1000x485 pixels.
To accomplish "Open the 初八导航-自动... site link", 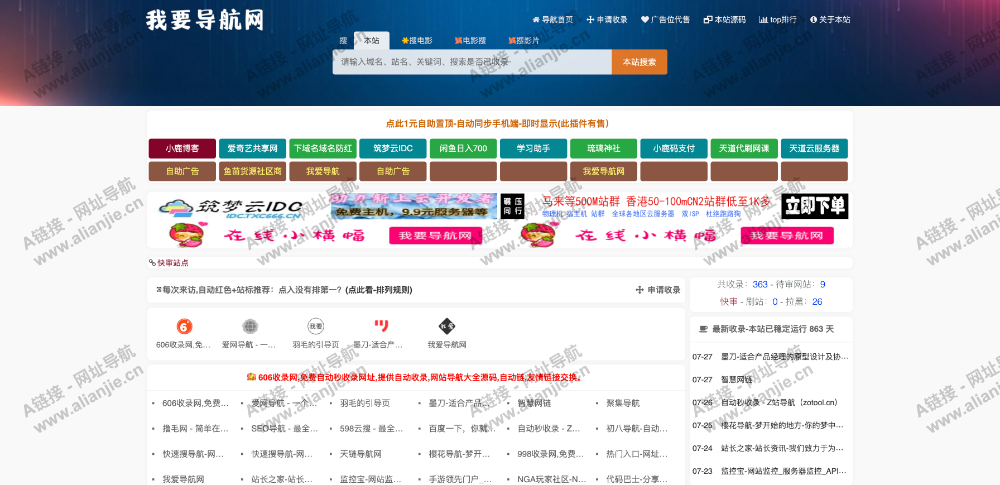I will coord(636,428).
